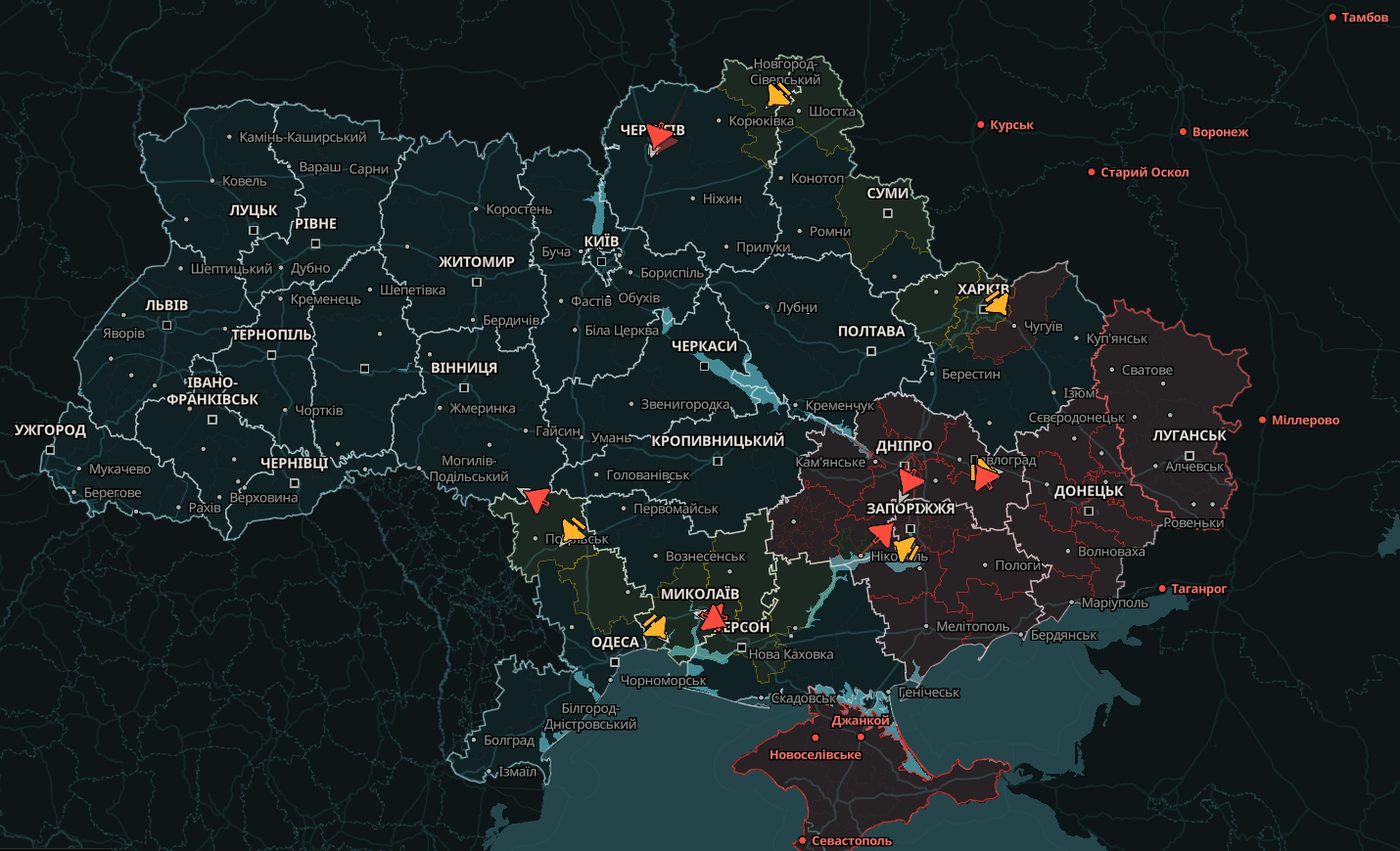Select the Шостка town label
Image resolution: width=1400 pixels, height=851 pixels.
pos(832,111)
